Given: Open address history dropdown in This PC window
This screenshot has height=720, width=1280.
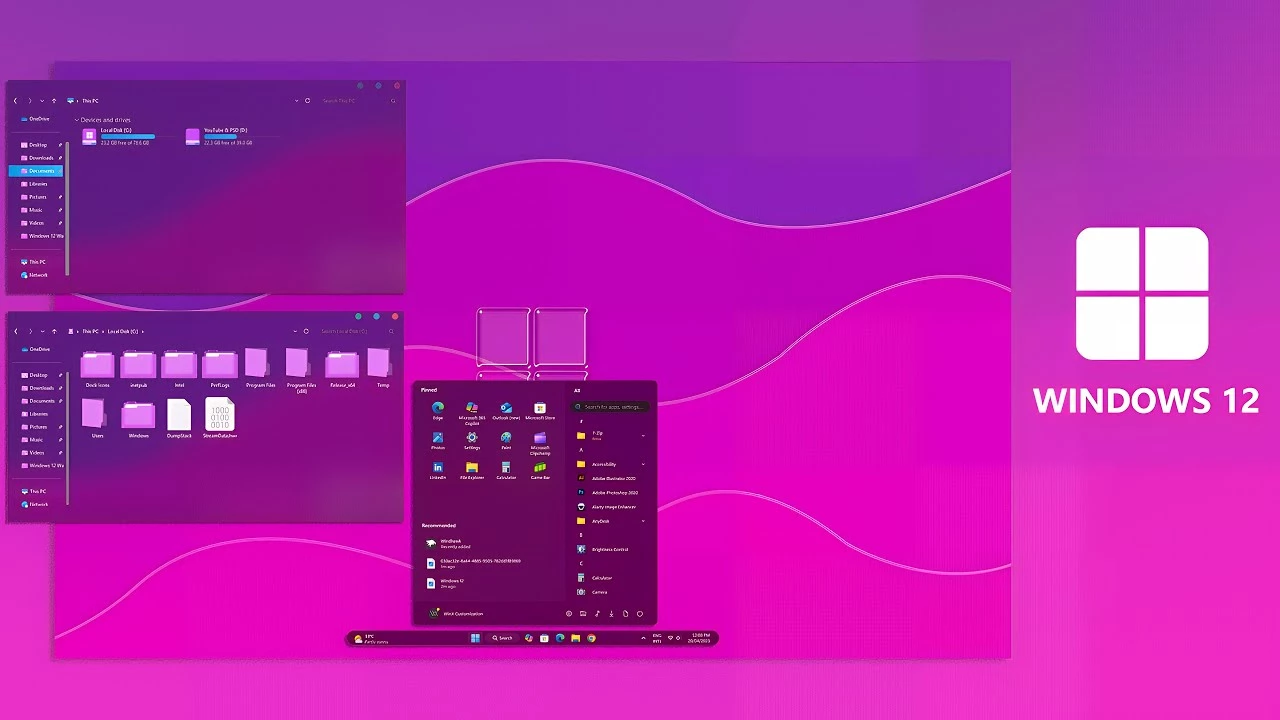Looking at the screenshot, I should pyautogui.click(x=297, y=100).
